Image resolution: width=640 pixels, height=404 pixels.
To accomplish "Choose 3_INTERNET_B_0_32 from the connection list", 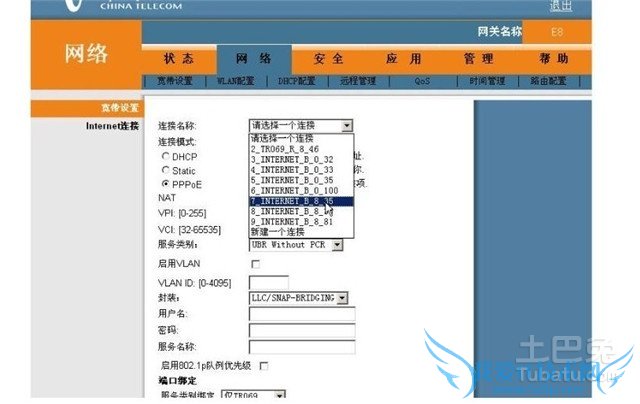I will (x=301, y=159).
